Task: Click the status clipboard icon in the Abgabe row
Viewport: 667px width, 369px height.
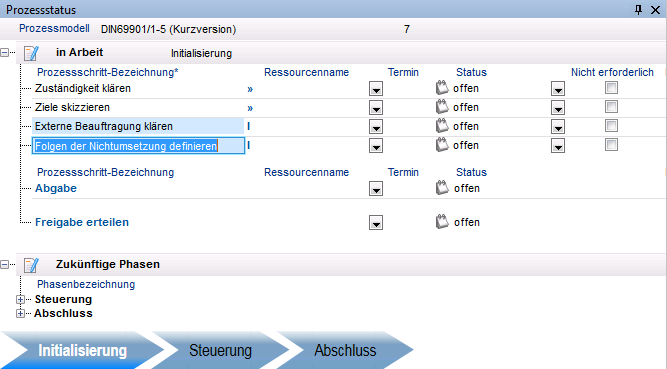Action: [x=442, y=188]
